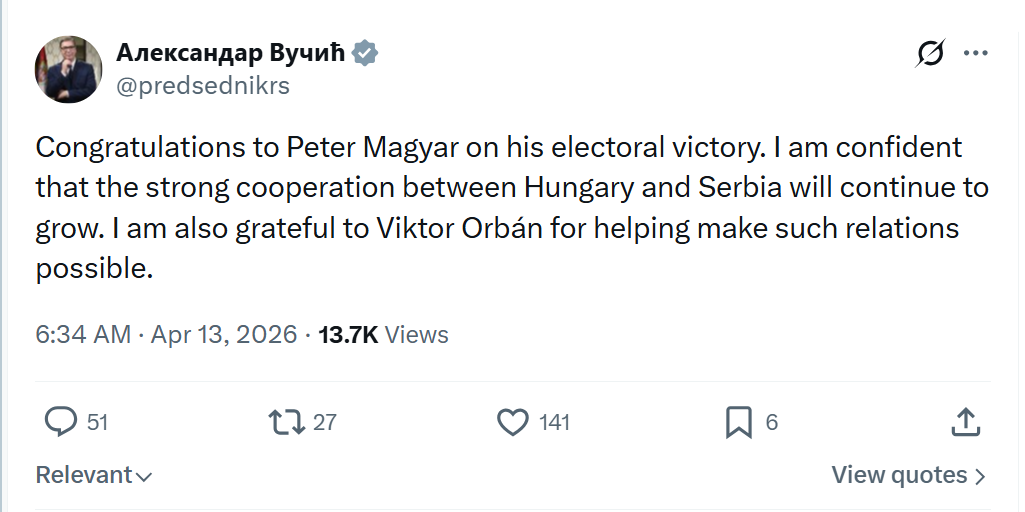This screenshot has height=512, width=1025.
Task: Click the reply speech bubble icon
Action: pos(61,422)
